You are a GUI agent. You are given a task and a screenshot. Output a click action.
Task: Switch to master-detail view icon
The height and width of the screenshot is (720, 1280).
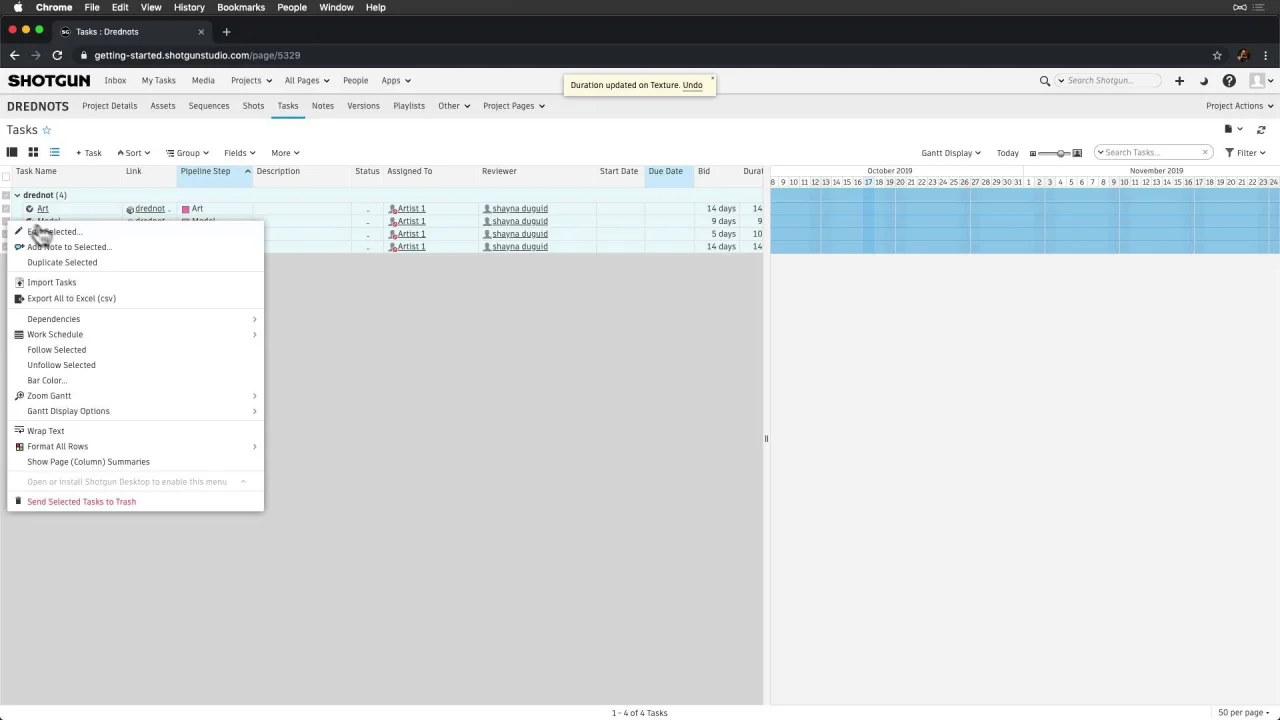(12, 152)
